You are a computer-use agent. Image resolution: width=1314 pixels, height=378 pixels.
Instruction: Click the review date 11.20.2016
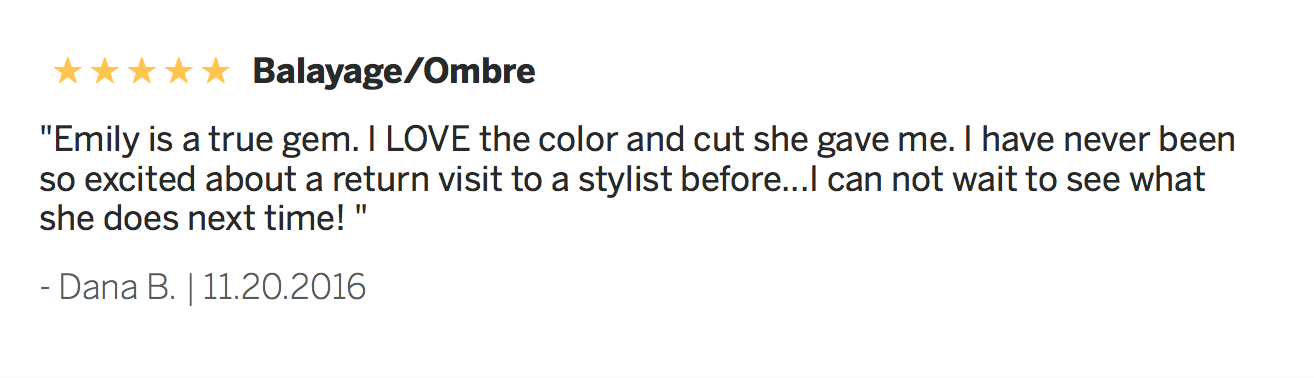284,289
